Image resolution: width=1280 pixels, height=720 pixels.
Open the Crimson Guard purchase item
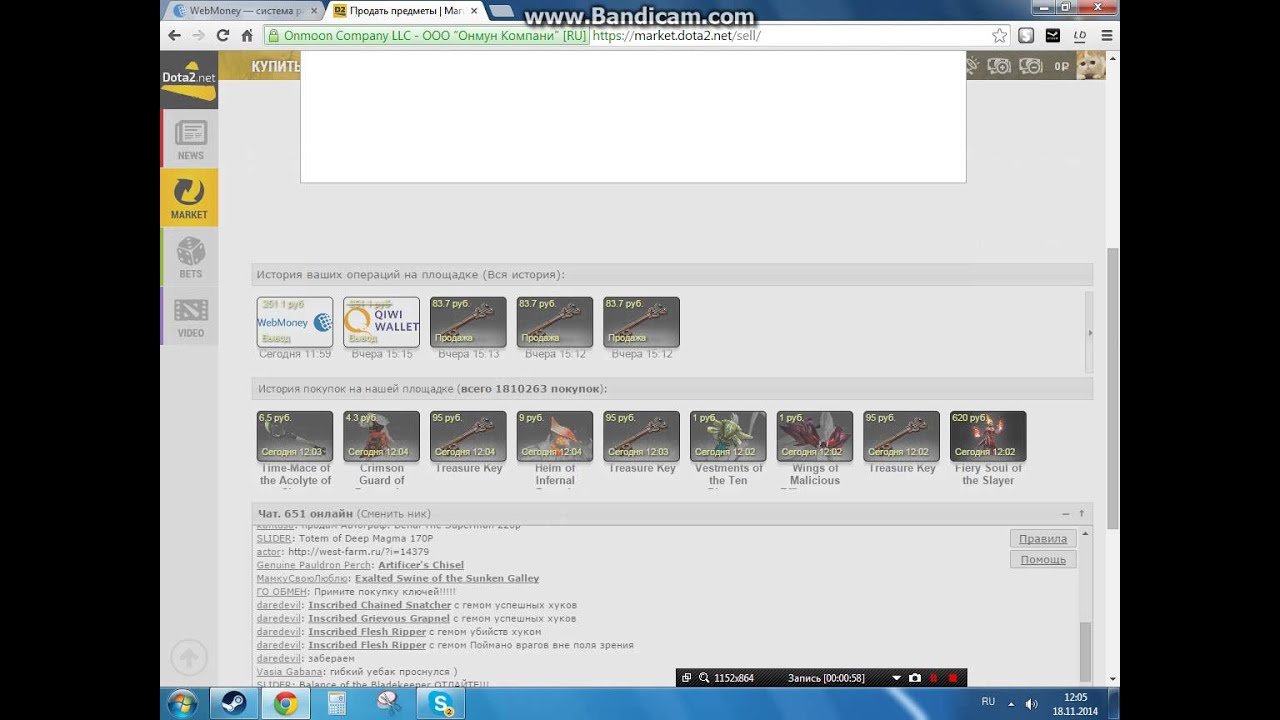[381, 436]
